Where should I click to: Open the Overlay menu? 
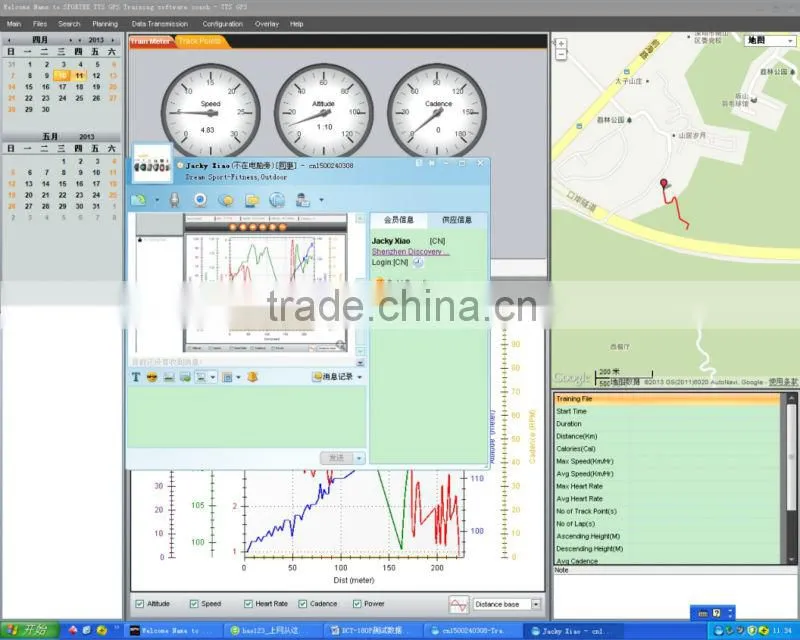click(x=267, y=24)
